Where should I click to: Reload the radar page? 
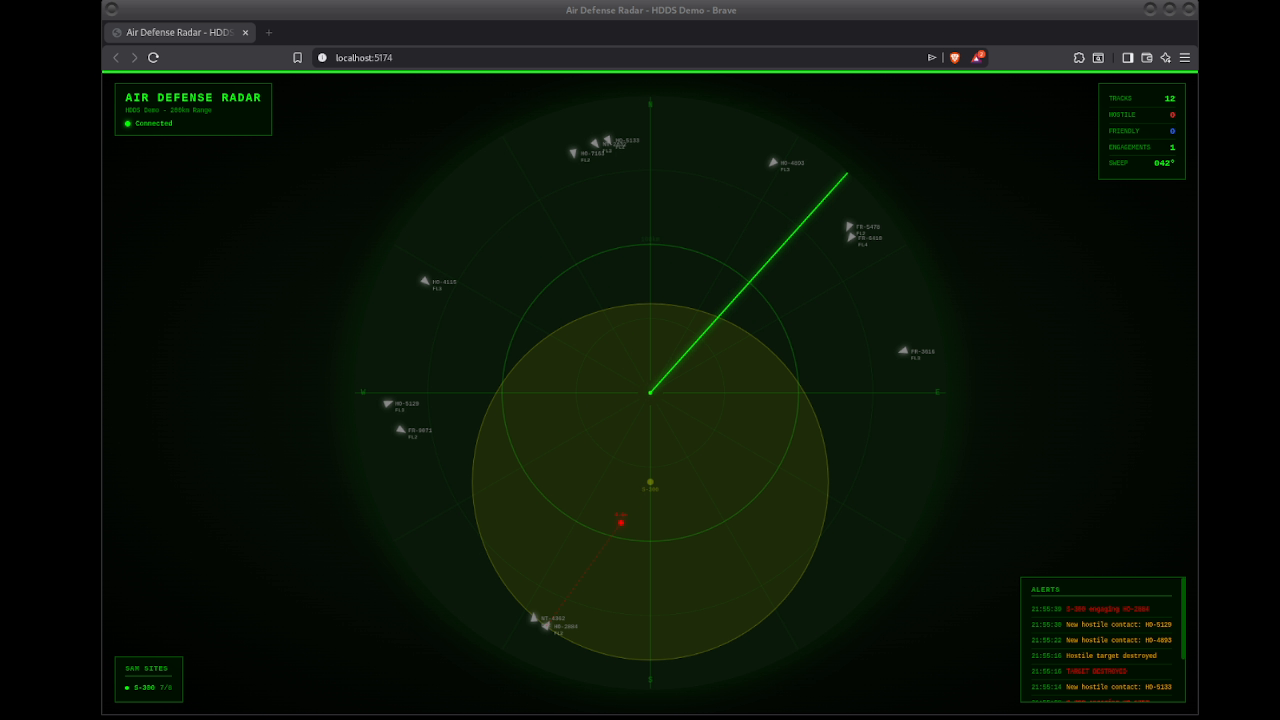coord(153,58)
